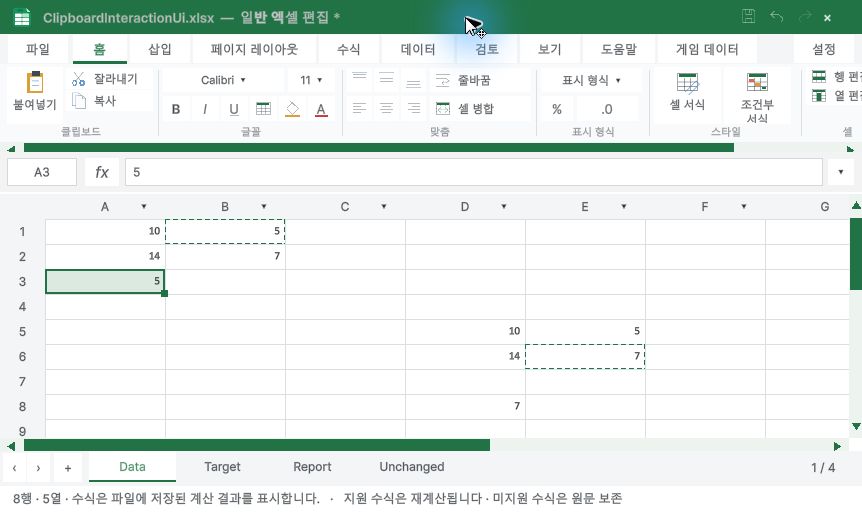The height and width of the screenshot is (512, 862).
Task: Click the Copy (복사) icon
Action: click(79, 101)
